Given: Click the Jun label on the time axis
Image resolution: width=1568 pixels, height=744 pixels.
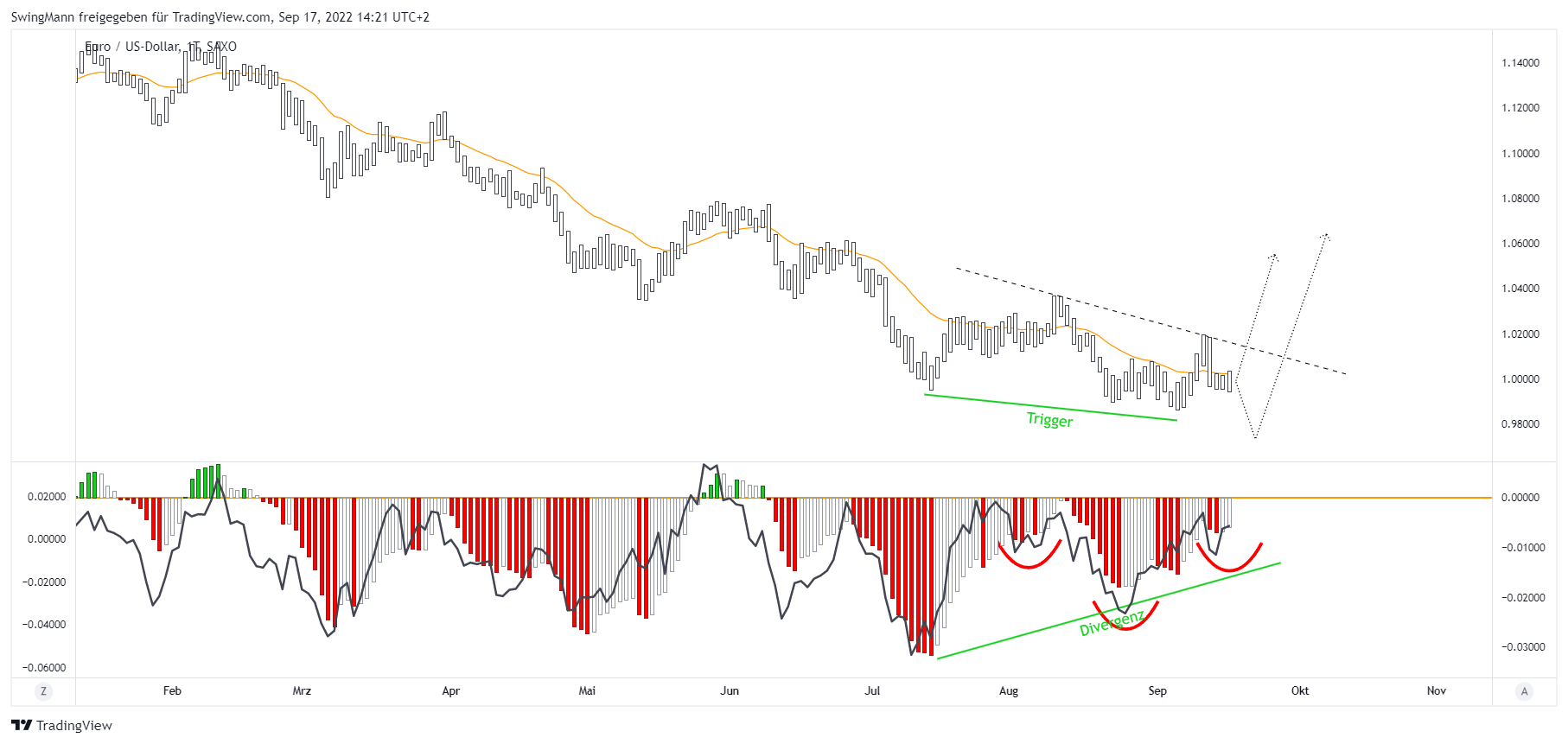Looking at the screenshot, I should 730,691.
